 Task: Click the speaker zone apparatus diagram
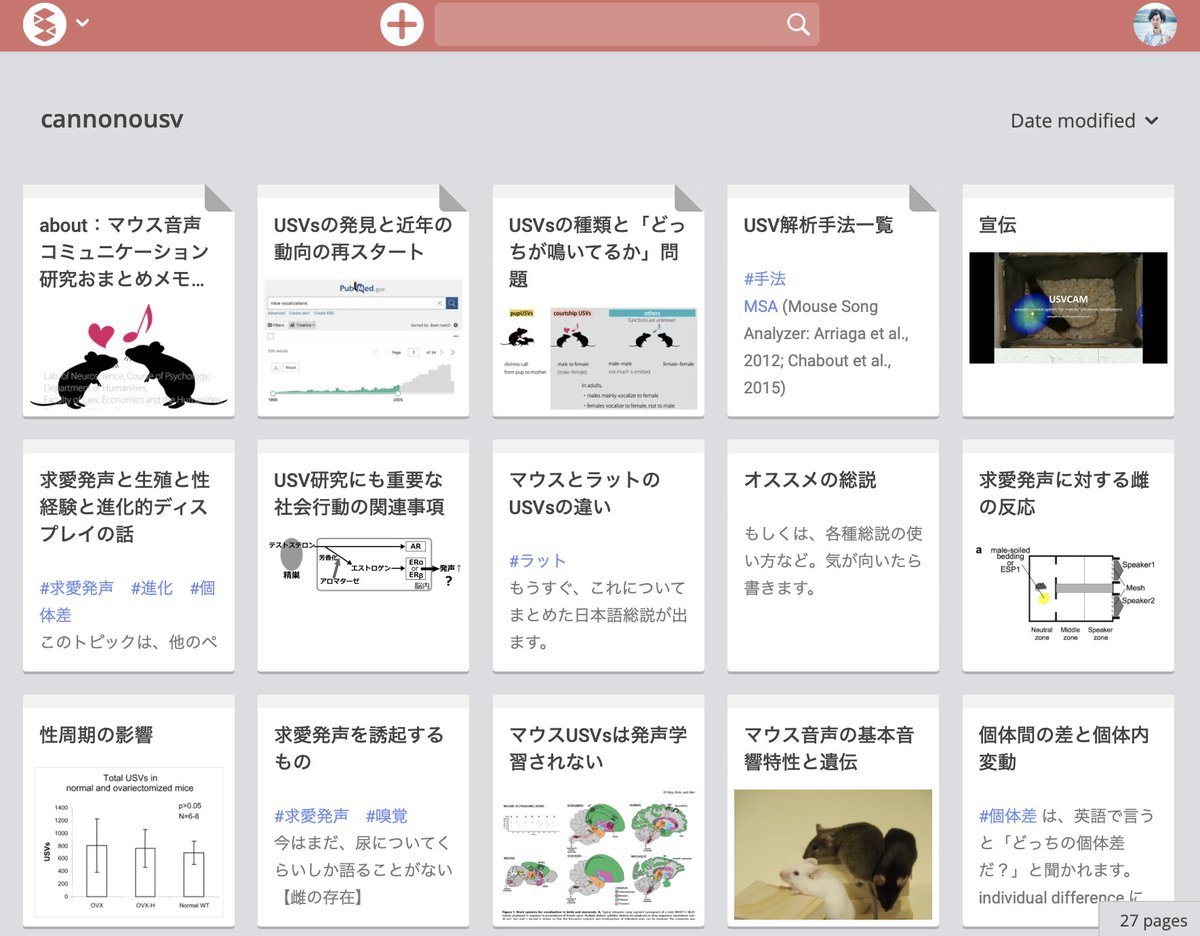(1068, 593)
